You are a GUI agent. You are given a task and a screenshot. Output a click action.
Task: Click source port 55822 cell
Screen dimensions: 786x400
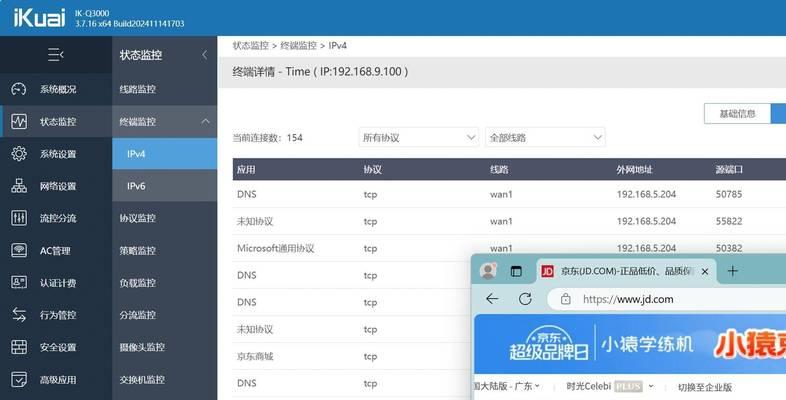[x=729, y=221]
